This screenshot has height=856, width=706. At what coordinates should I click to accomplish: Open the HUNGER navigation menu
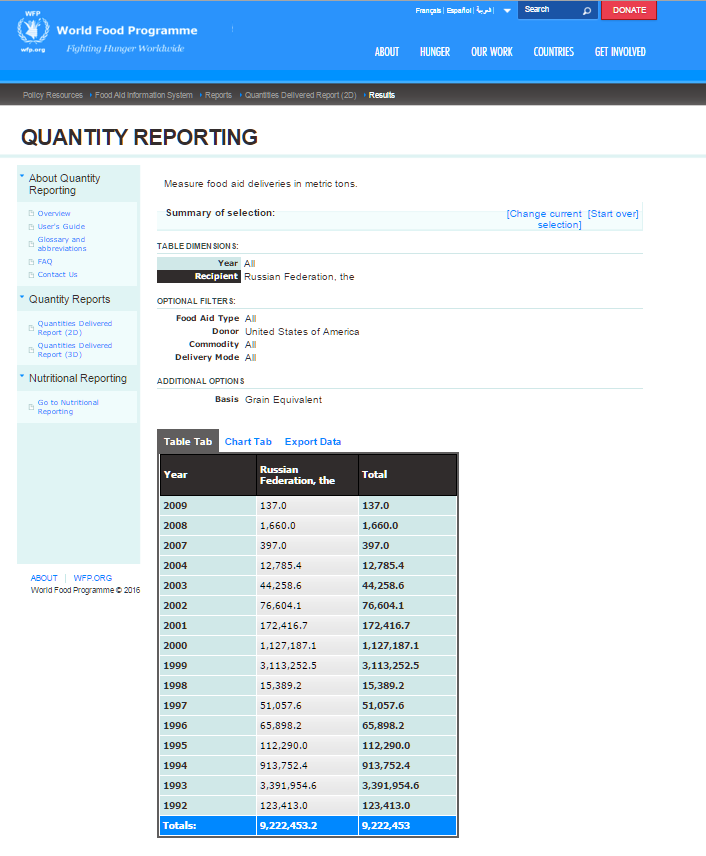435,52
